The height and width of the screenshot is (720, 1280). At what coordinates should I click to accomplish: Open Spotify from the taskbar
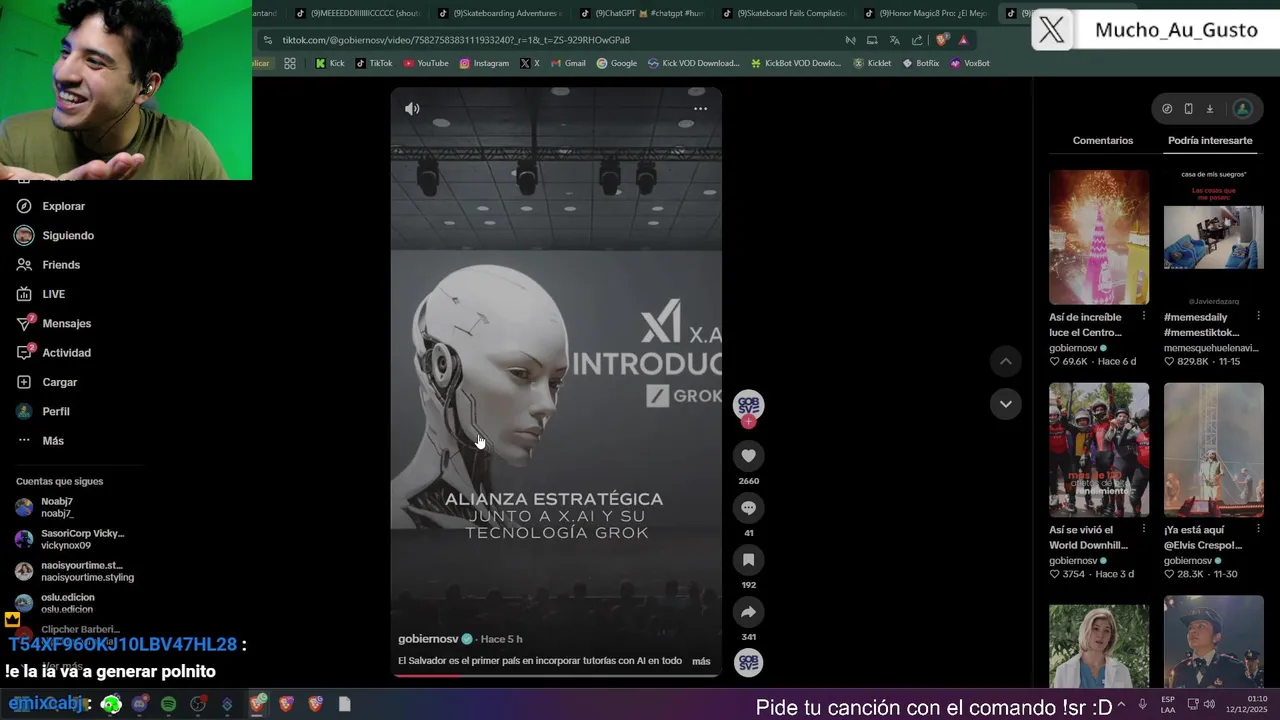pos(168,704)
